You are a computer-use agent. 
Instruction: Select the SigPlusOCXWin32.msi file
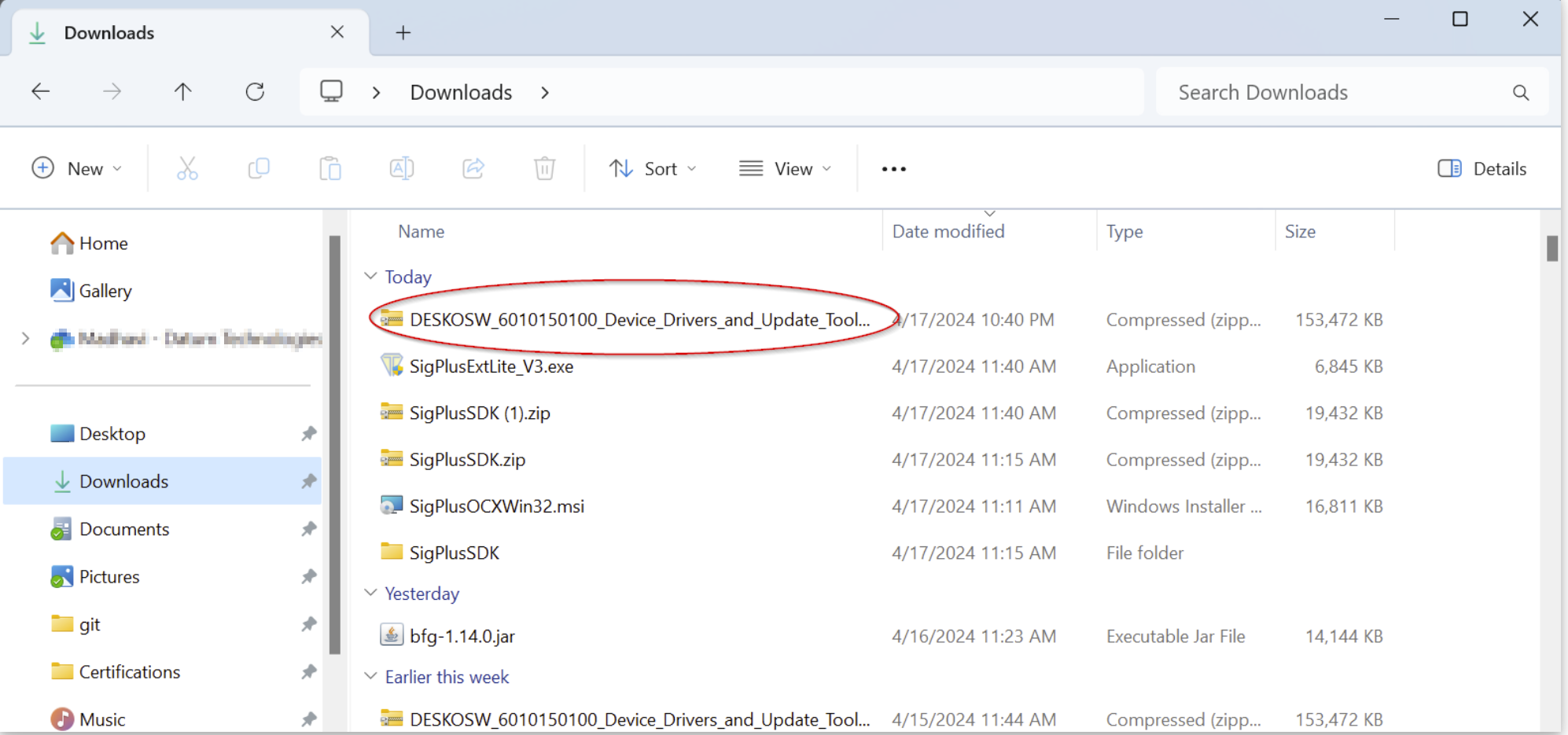click(497, 505)
